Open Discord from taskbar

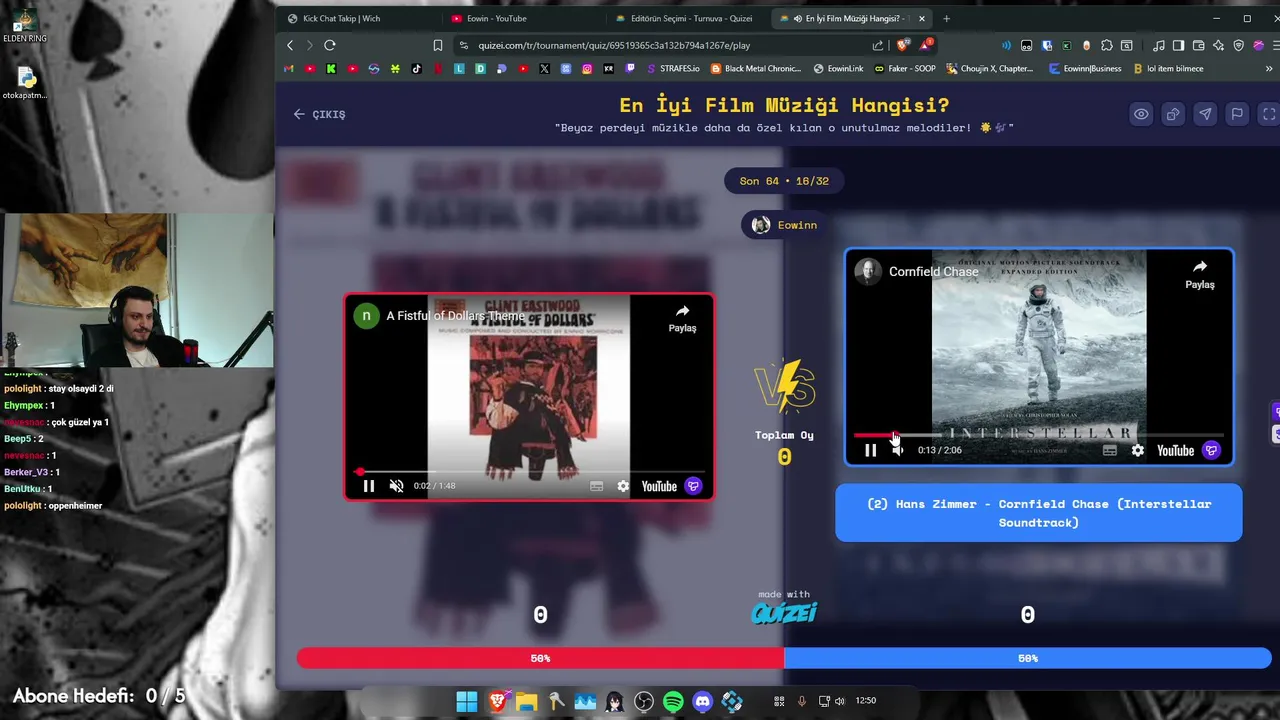[x=703, y=701]
